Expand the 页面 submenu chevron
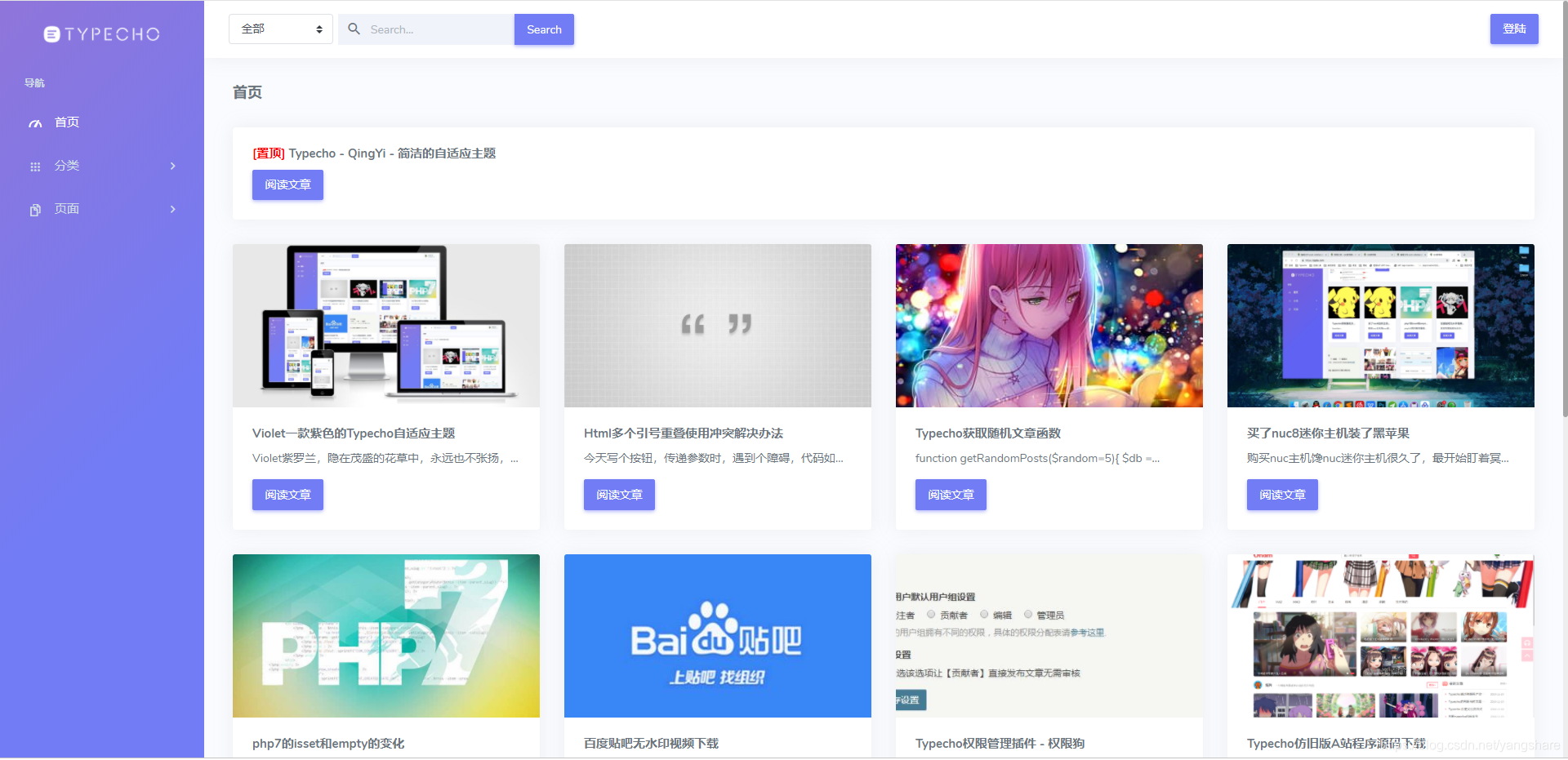 [x=172, y=209]
